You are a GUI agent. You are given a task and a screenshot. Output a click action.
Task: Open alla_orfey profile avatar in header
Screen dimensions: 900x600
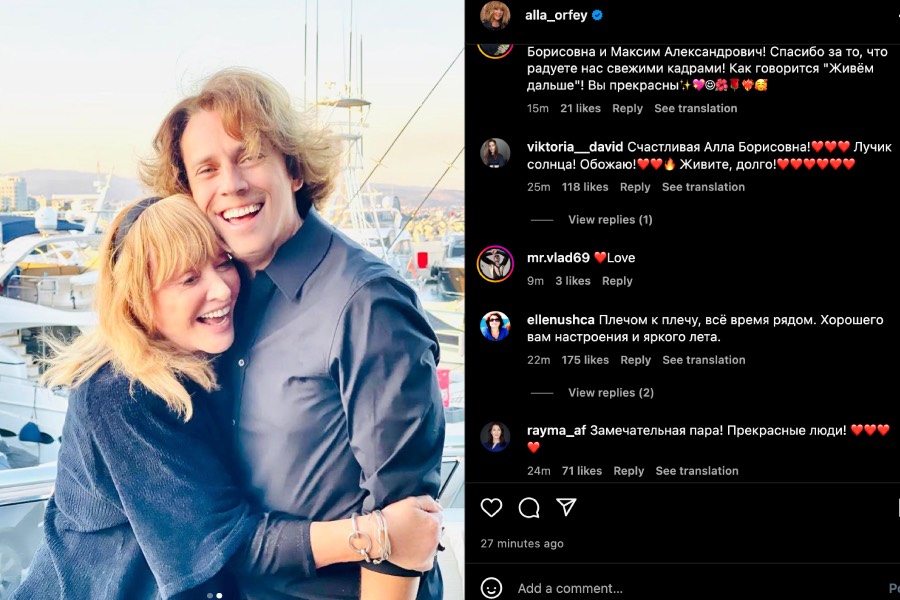coord(495,15)
